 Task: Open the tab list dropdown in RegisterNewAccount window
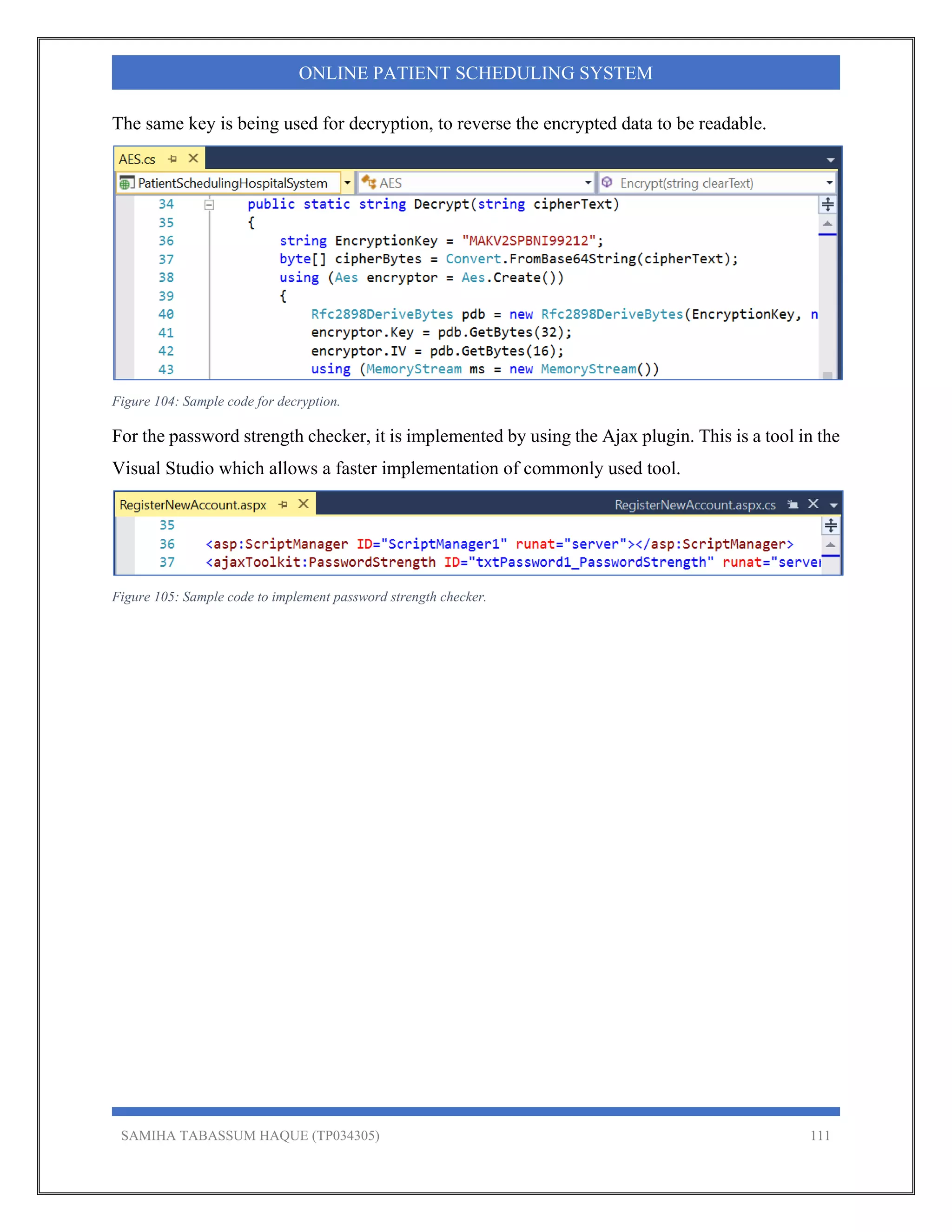coord(833,505)
